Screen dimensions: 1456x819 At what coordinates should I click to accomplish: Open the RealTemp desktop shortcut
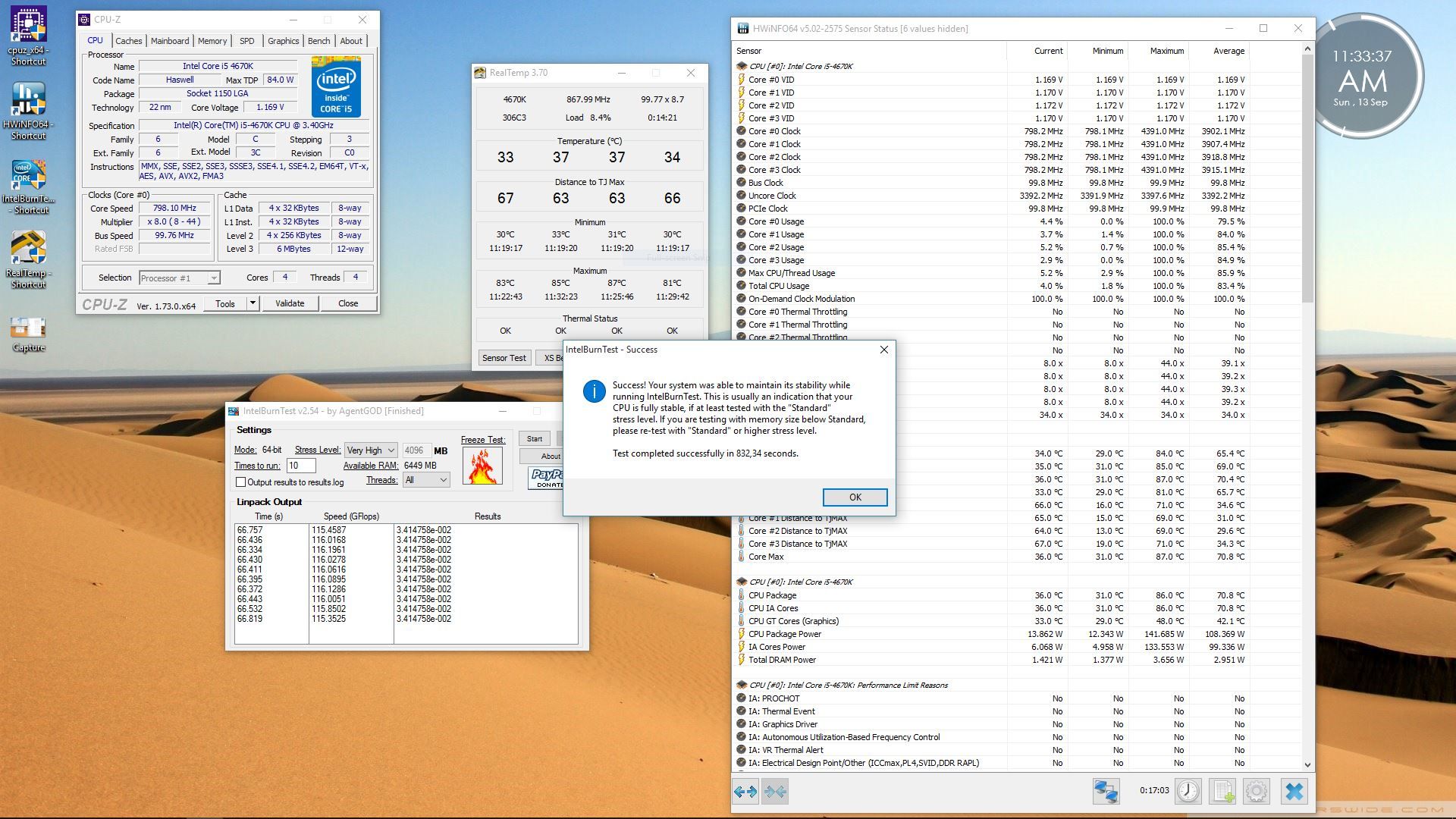28,259
